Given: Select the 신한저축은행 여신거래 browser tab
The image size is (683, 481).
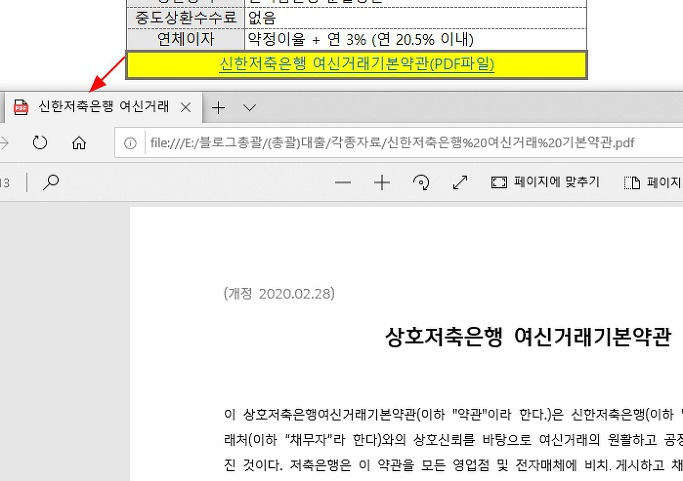Looking at the screenshot, I should [x=103, y=107].
